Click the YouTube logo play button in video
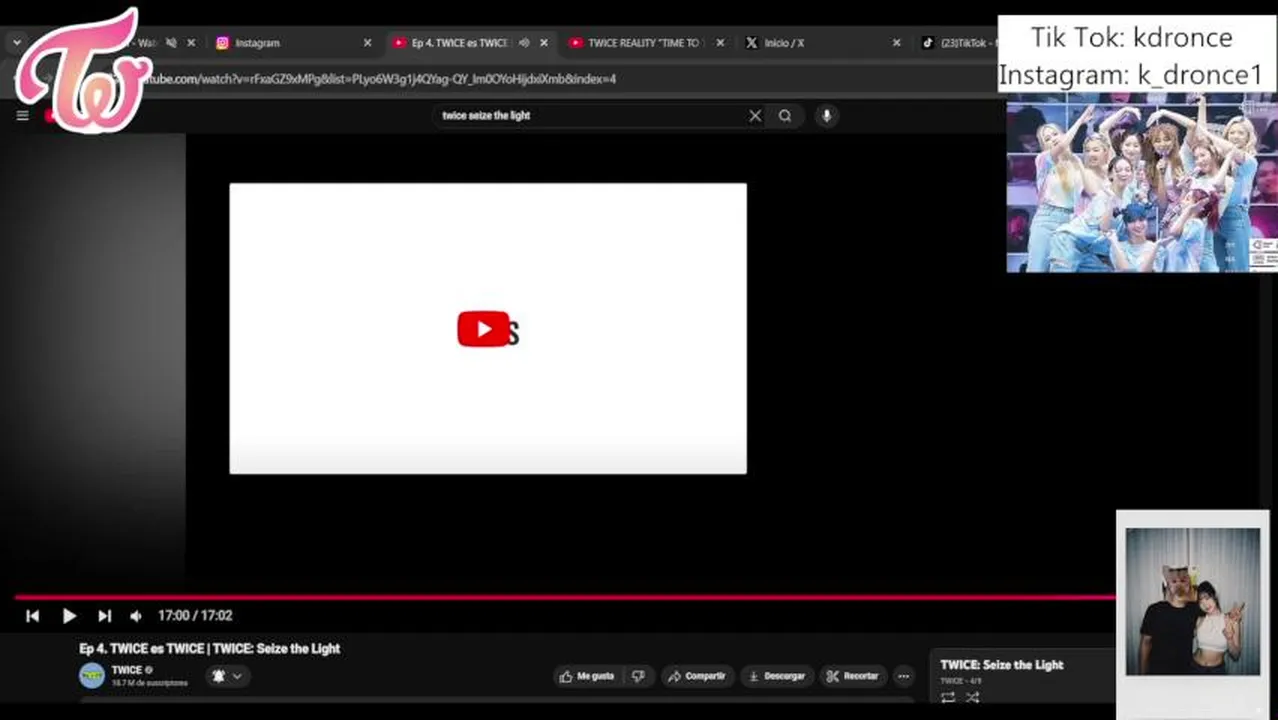This screenshot has width=1278, height=720. (483, 329)
